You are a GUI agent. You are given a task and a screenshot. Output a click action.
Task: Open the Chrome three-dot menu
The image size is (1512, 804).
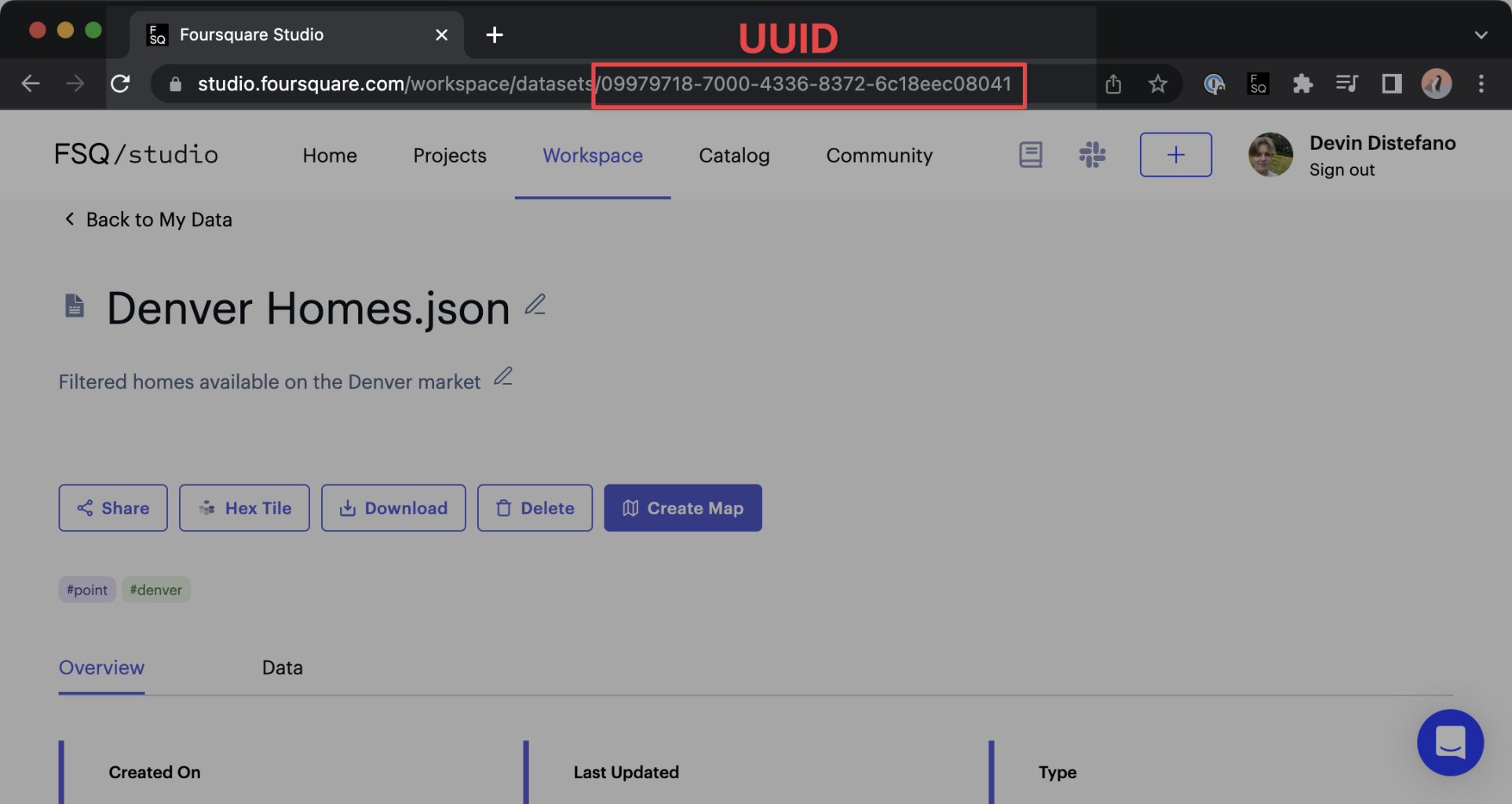[1481, 83]
